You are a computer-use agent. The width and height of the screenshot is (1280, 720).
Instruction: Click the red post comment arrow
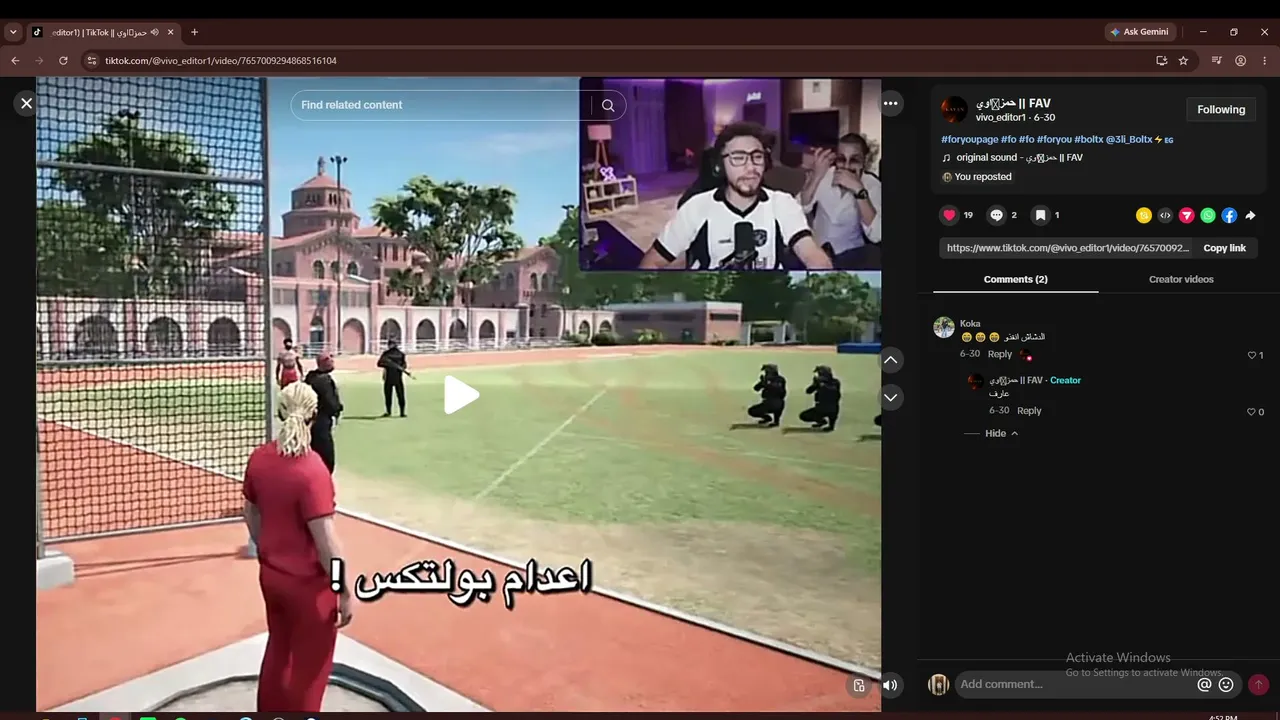pos(1258,685)
